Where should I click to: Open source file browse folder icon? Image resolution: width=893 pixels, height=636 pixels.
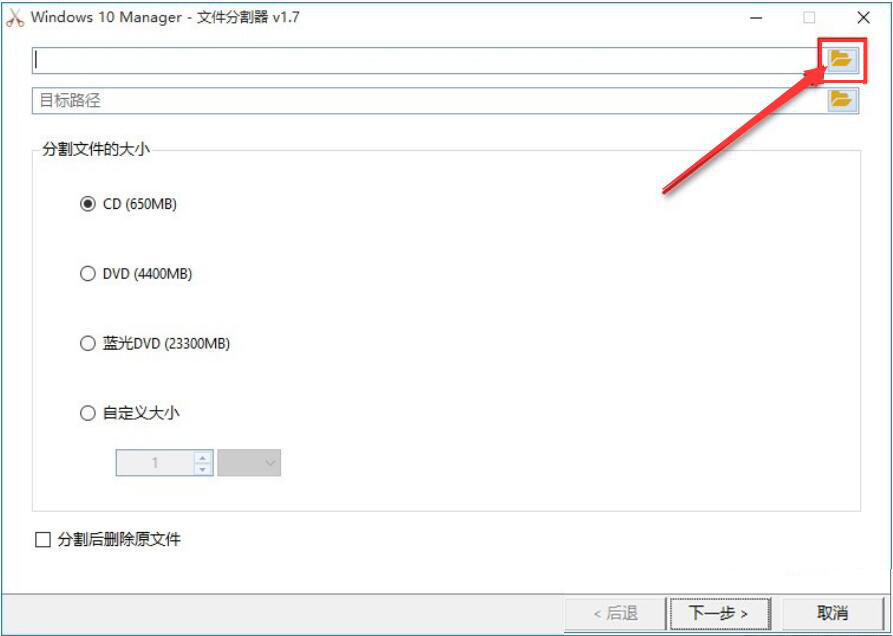click(842, 59)
